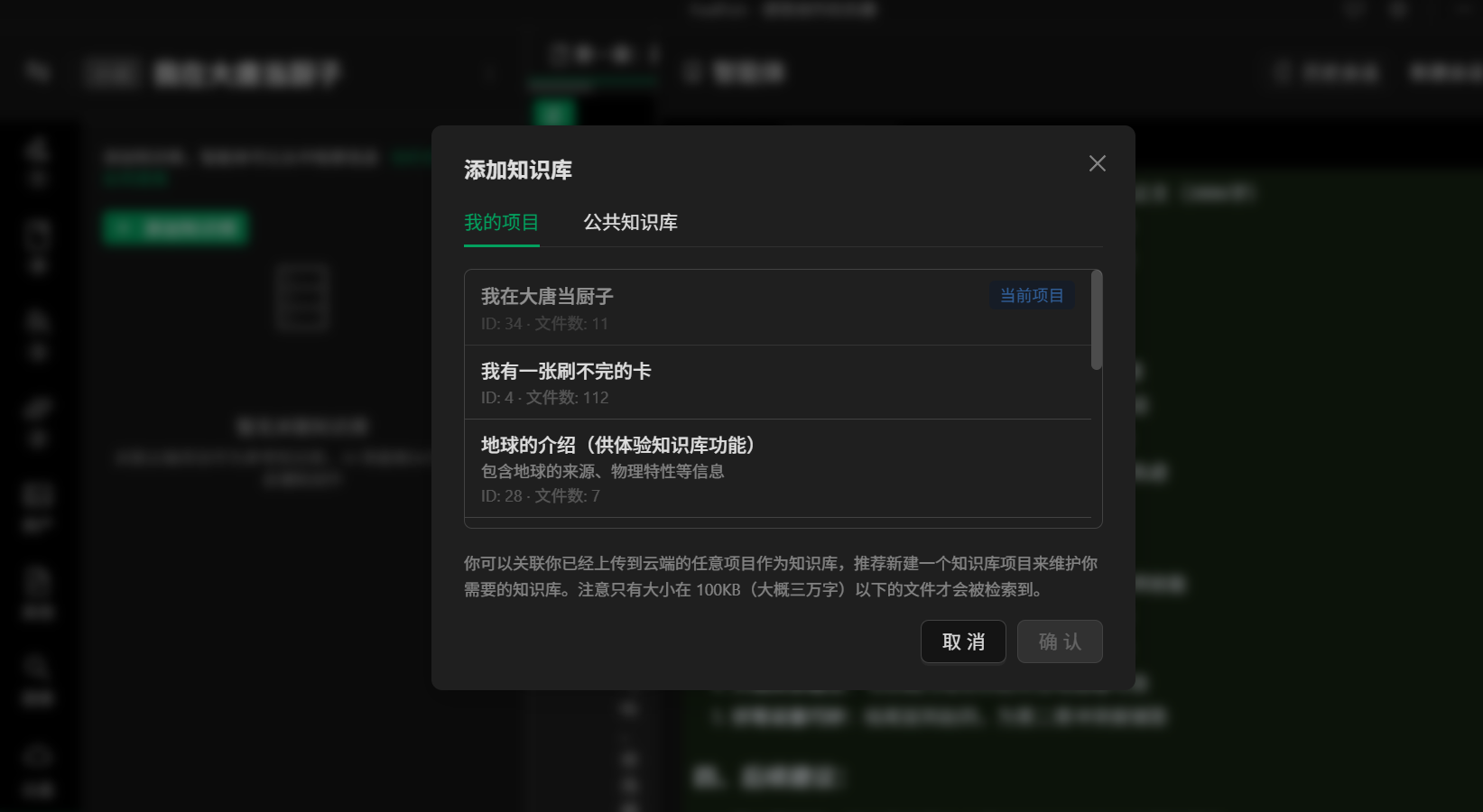Click the blurred icon at top-left header
The width and height of the screenshot is (1483, 812).
click(37, 72)
